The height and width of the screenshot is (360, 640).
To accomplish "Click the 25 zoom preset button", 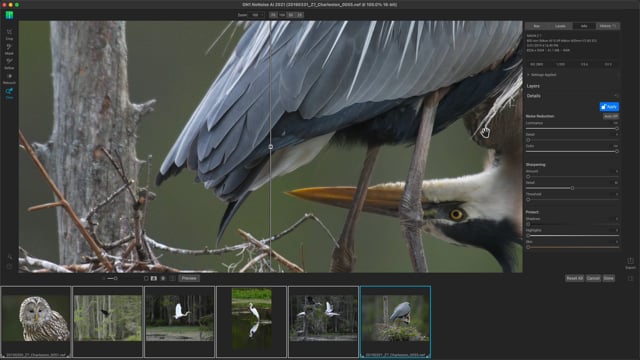I will click(x=300, y=15).
